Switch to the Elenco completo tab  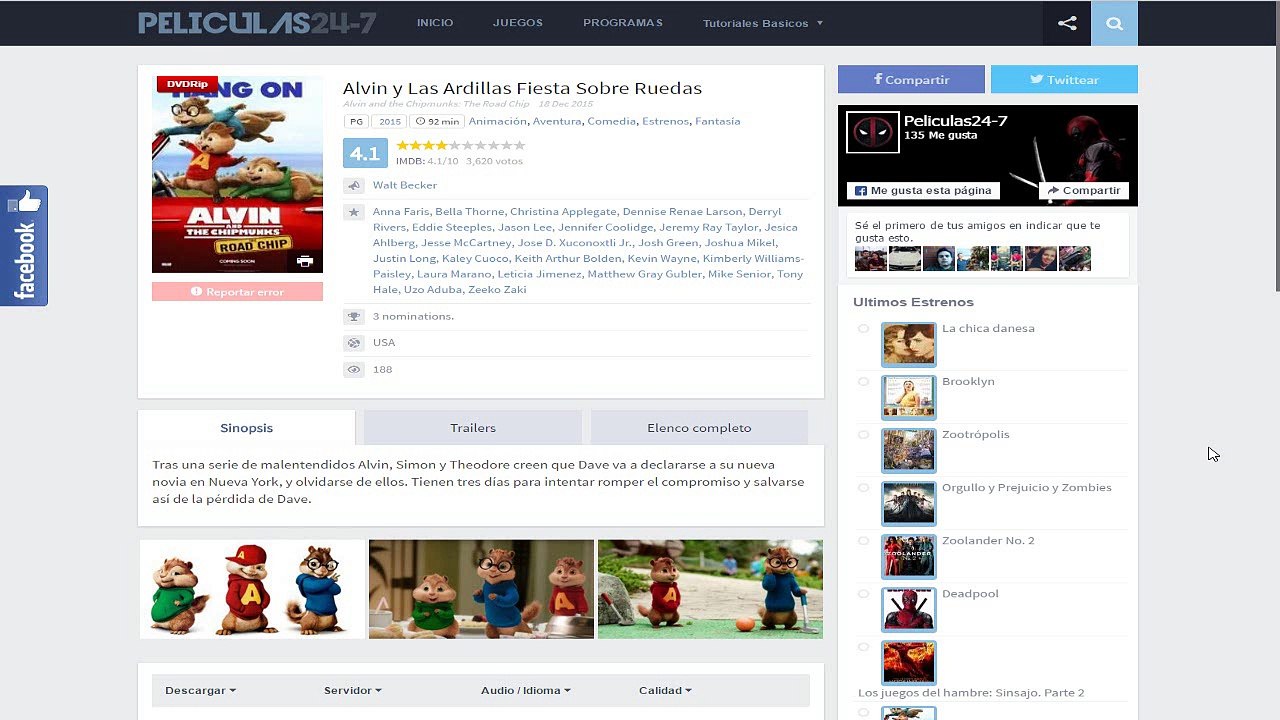tap(699, 427)
